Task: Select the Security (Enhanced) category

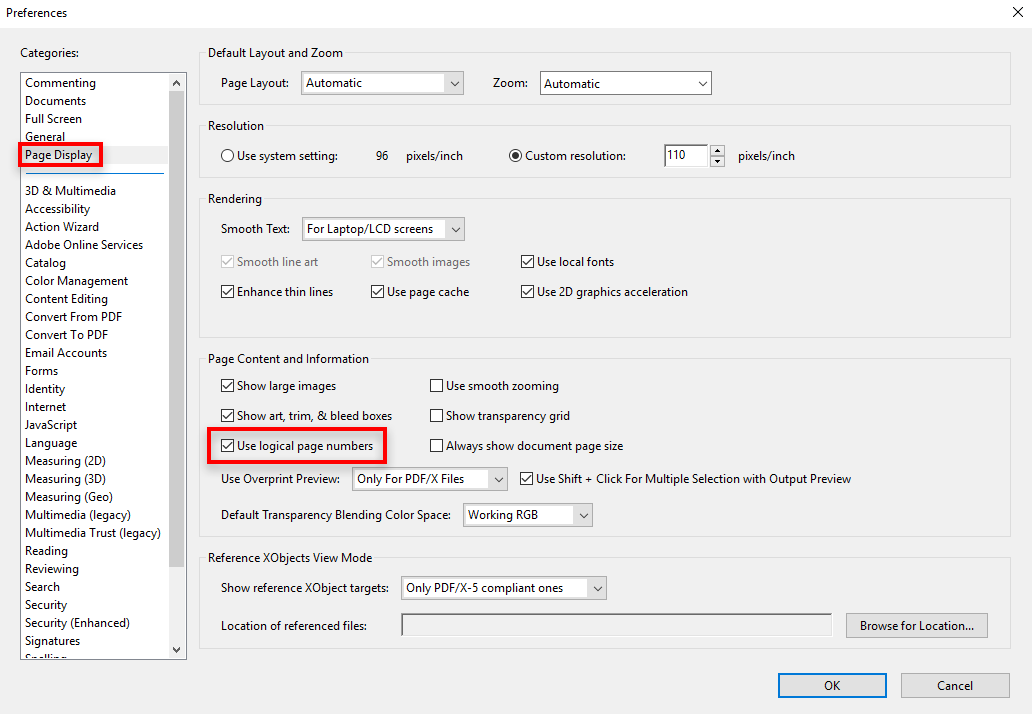Action: click(x=77, y=622)
